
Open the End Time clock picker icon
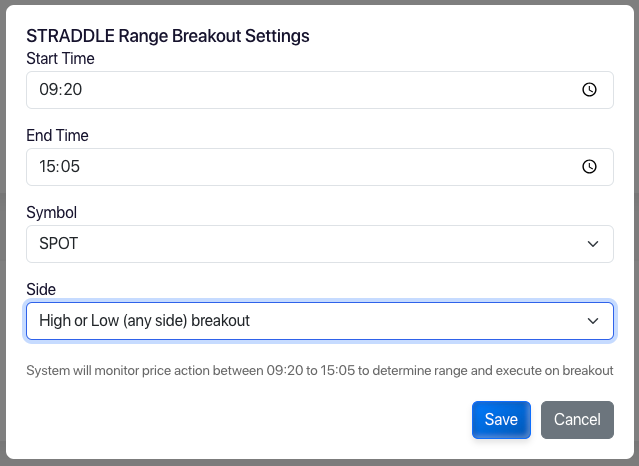pos(589,166)
